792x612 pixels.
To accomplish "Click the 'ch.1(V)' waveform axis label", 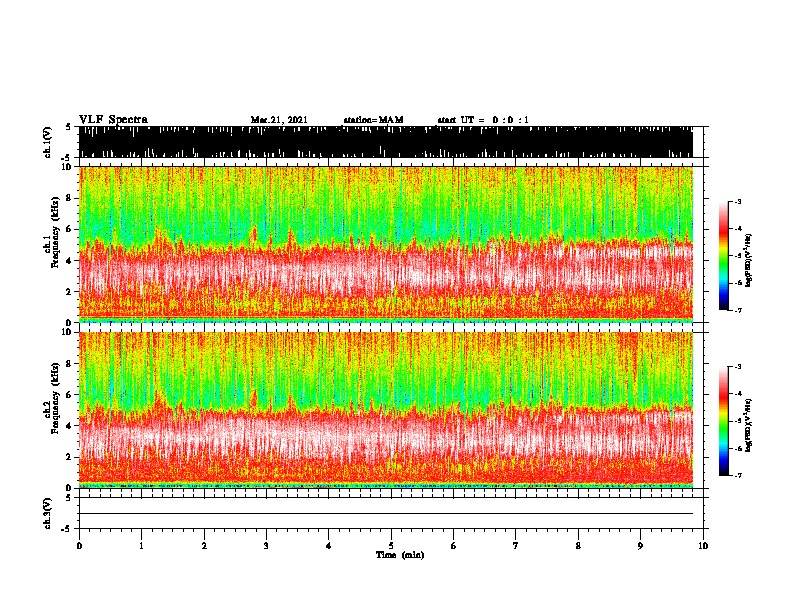I will pos(48,142).
